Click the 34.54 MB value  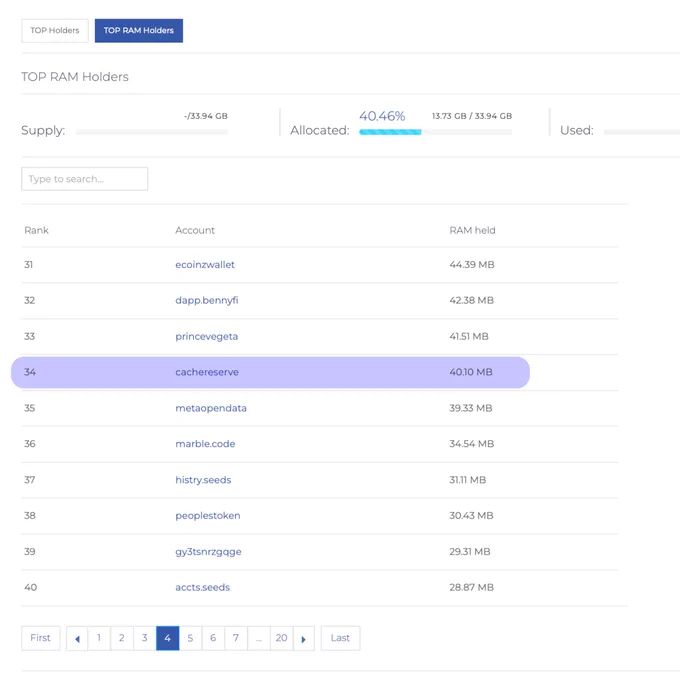click(x=472, y=444)
